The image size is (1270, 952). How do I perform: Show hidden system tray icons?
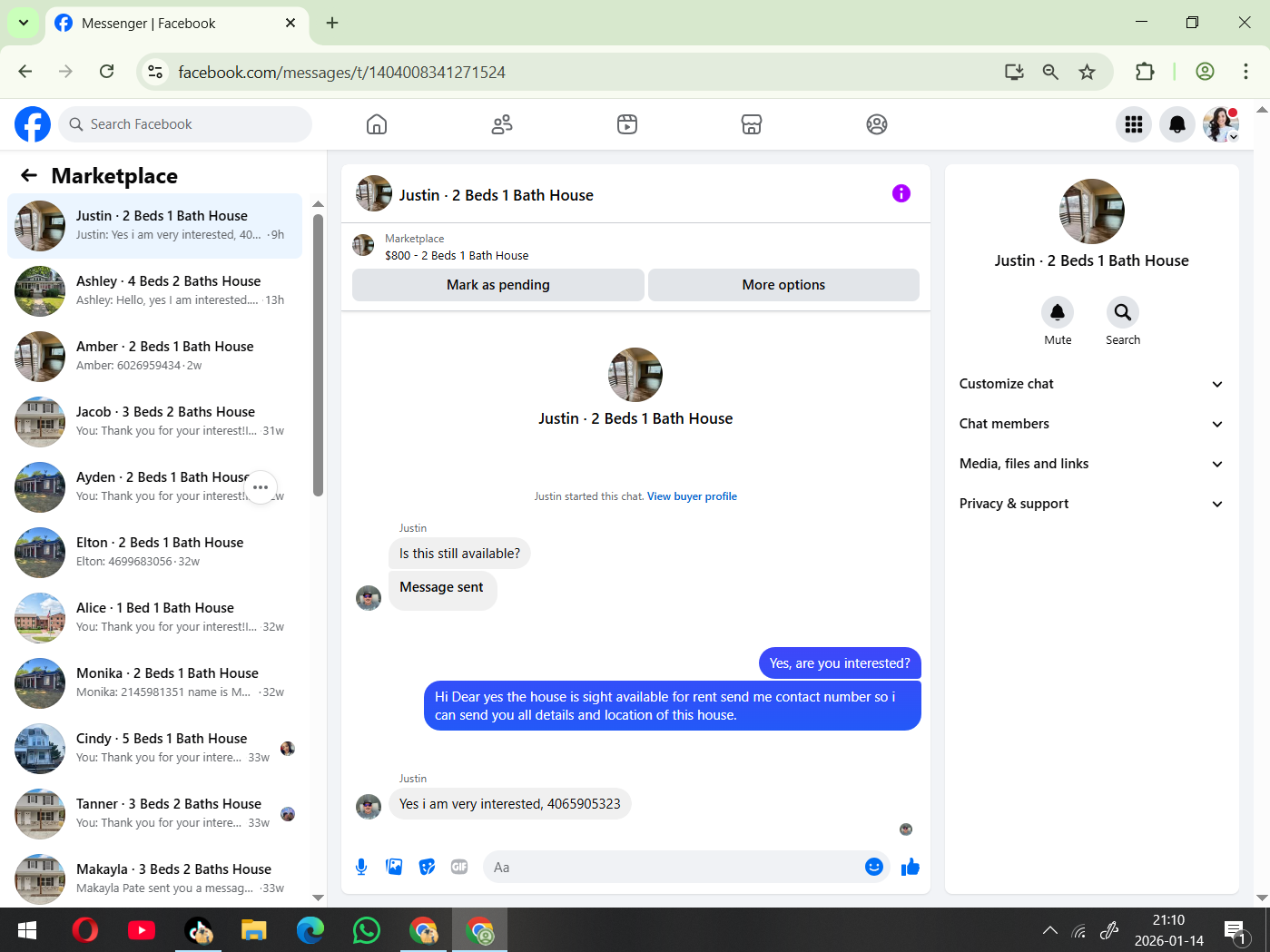pos(1050,930)
